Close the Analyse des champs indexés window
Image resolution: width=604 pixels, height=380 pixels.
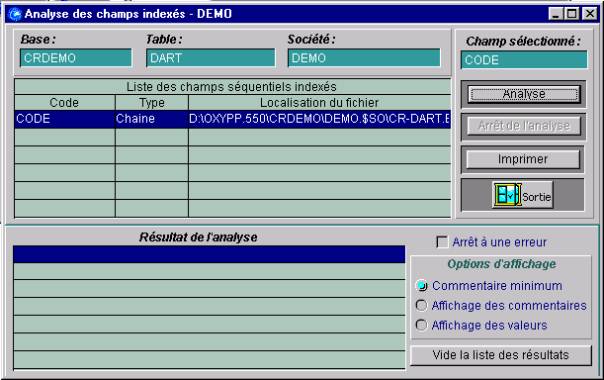click(590, 14)
